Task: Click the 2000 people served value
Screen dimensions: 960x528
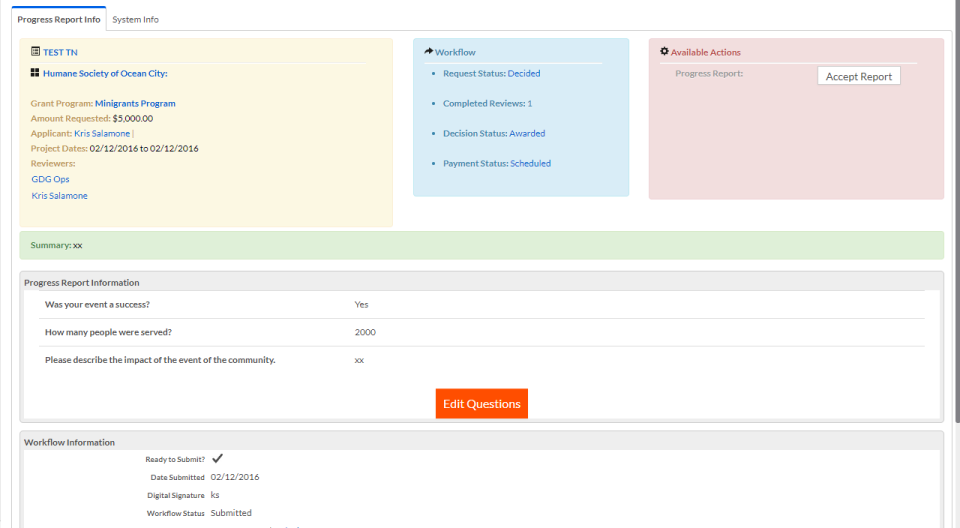Action: tap(365, 332)
